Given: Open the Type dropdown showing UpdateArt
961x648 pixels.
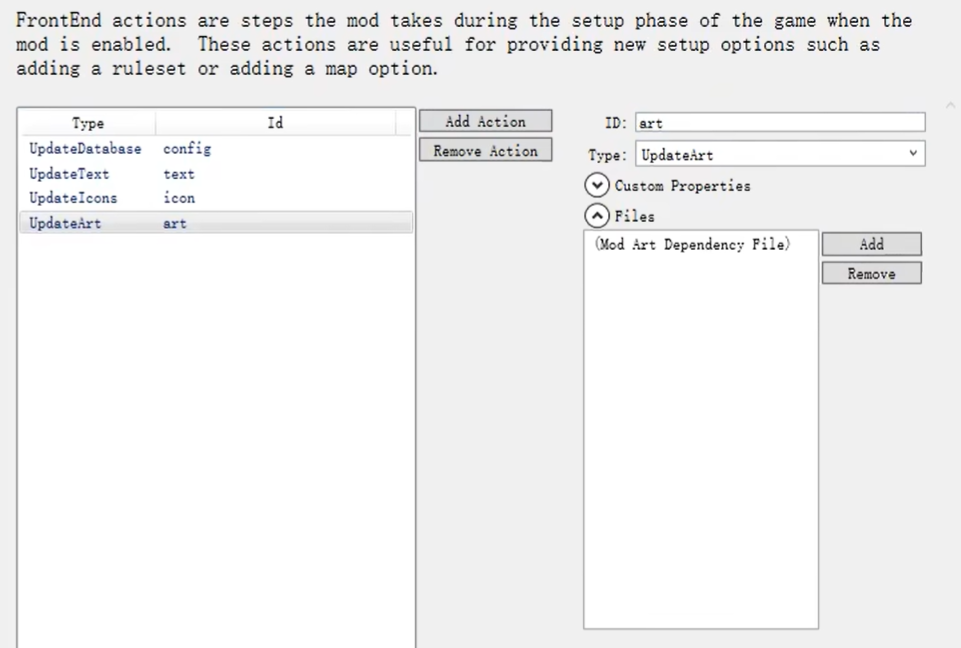Looking at the screenshot, I should point(779,154).
